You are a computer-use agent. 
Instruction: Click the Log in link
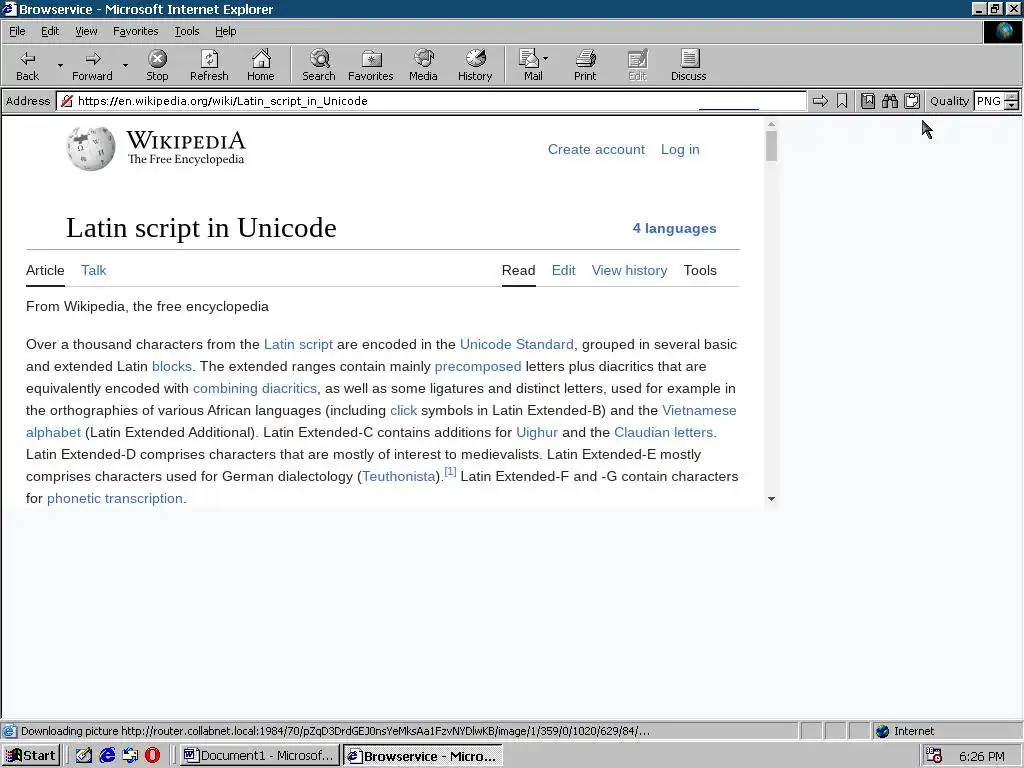(680, 150)
